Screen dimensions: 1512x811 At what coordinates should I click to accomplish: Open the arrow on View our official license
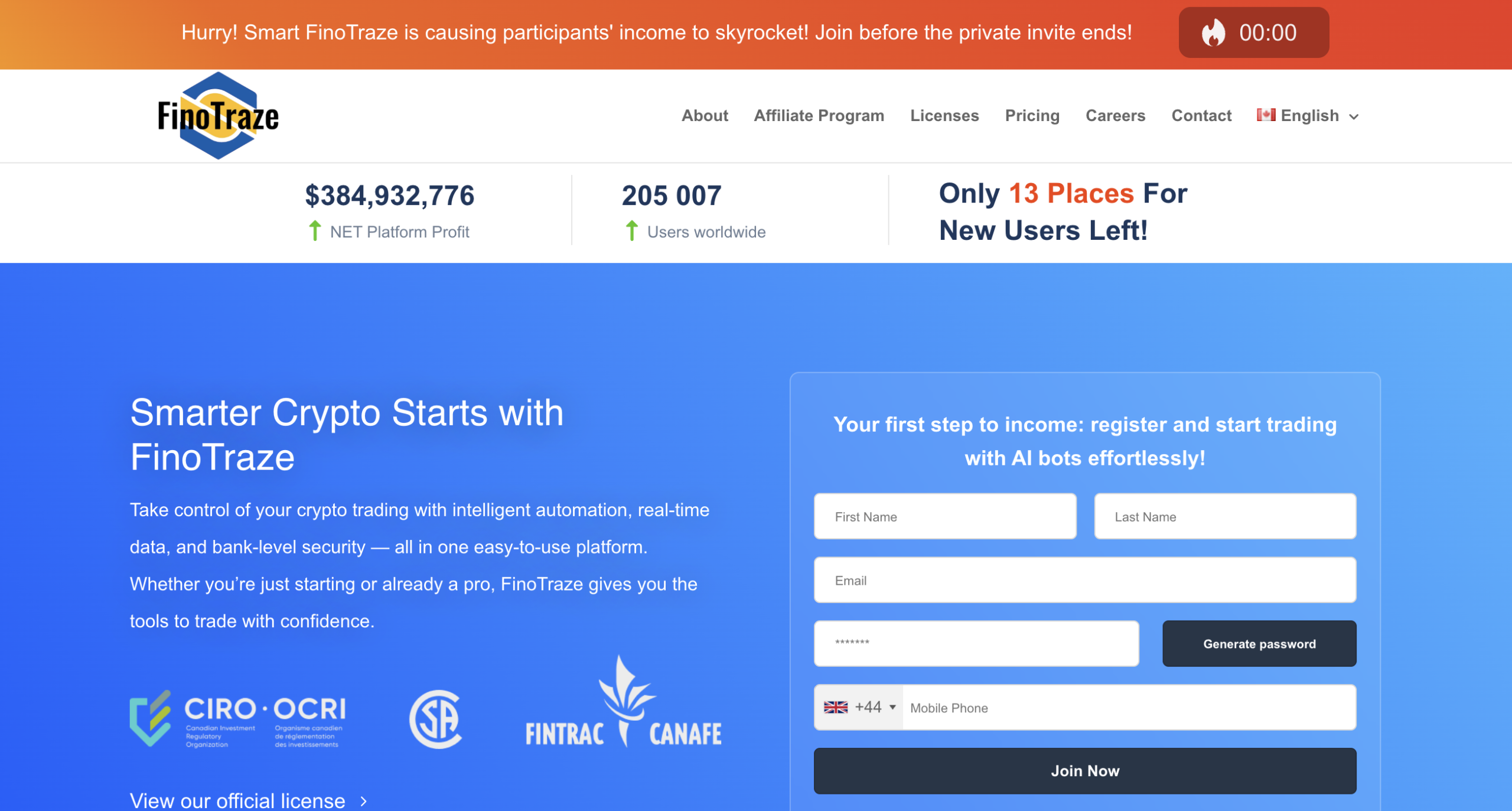point(362,802)
